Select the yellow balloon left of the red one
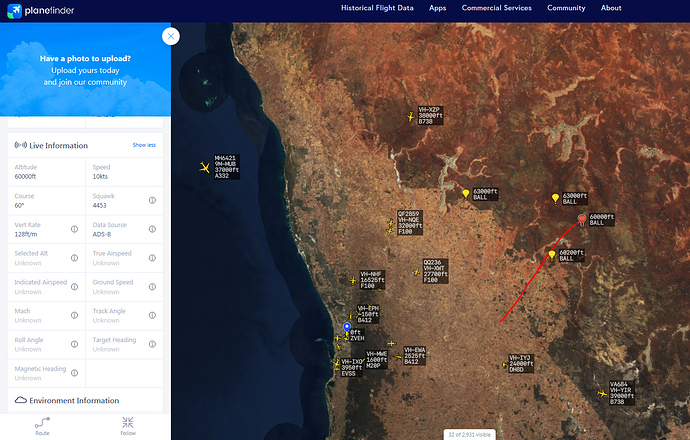690x440 pixels. [555, 198]
